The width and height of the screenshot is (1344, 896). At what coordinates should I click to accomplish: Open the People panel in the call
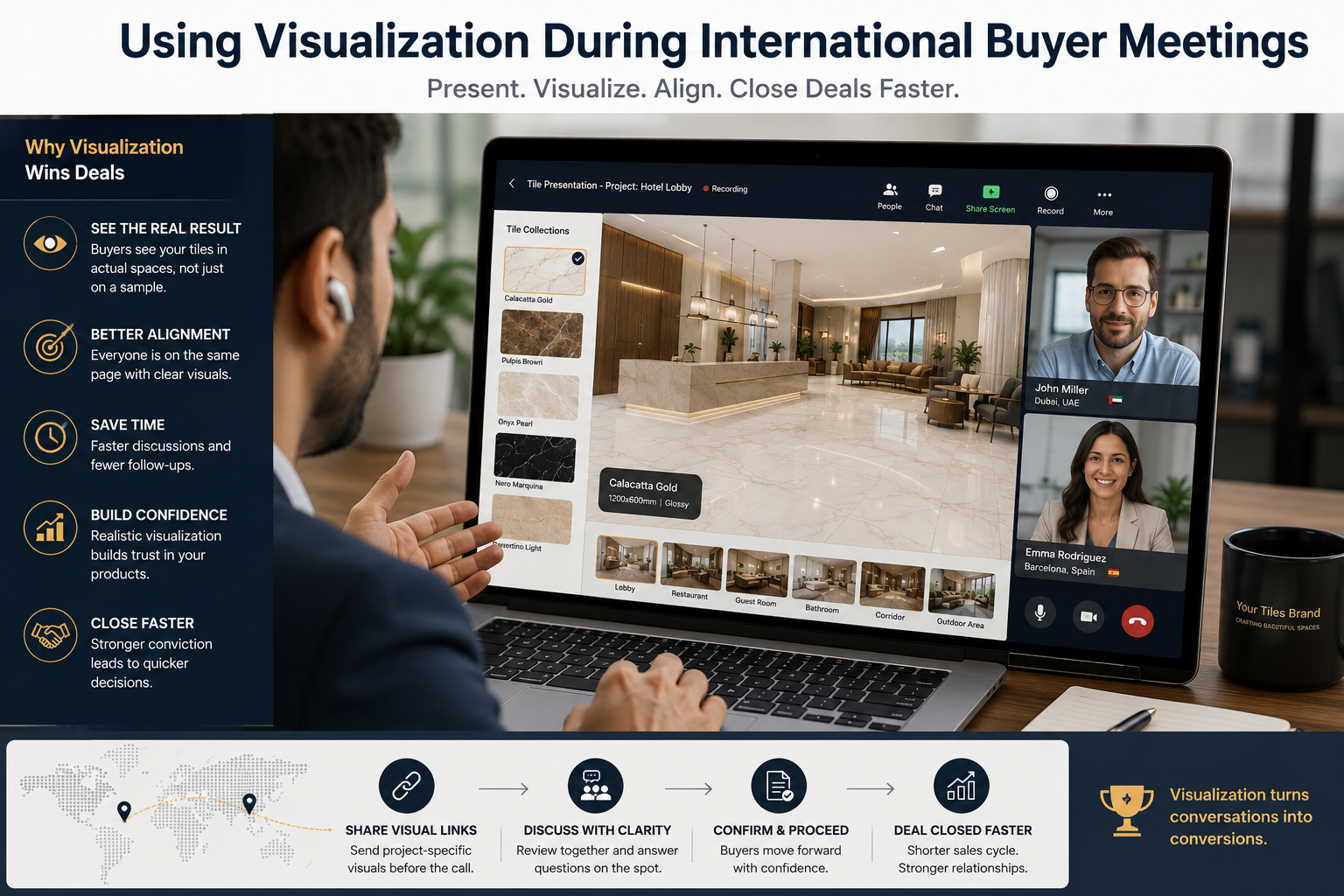[890, 196]
